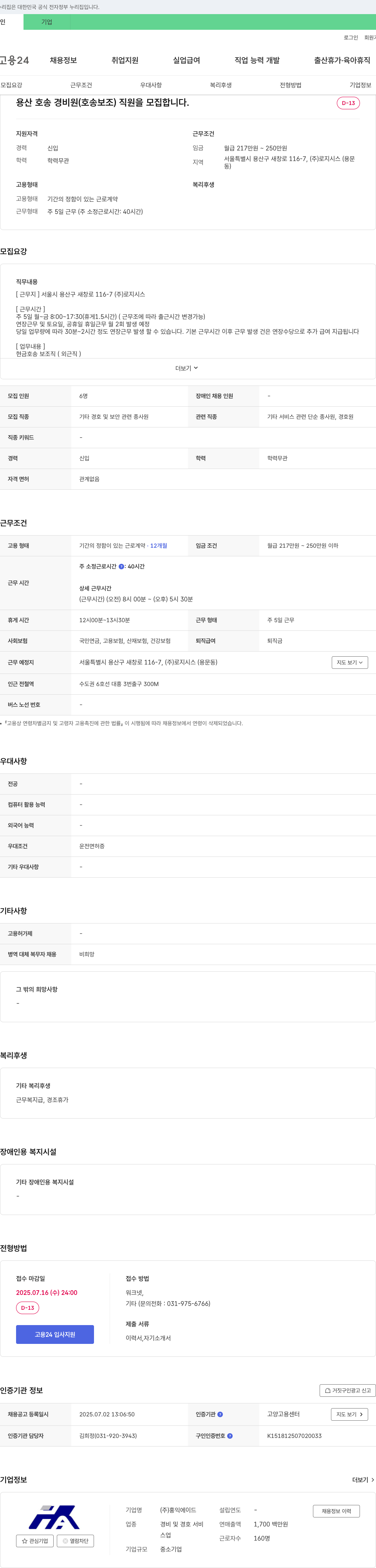The image size is (376, 1568).
Task: Open the 실업급여 menu
Action: coord(186,60)
